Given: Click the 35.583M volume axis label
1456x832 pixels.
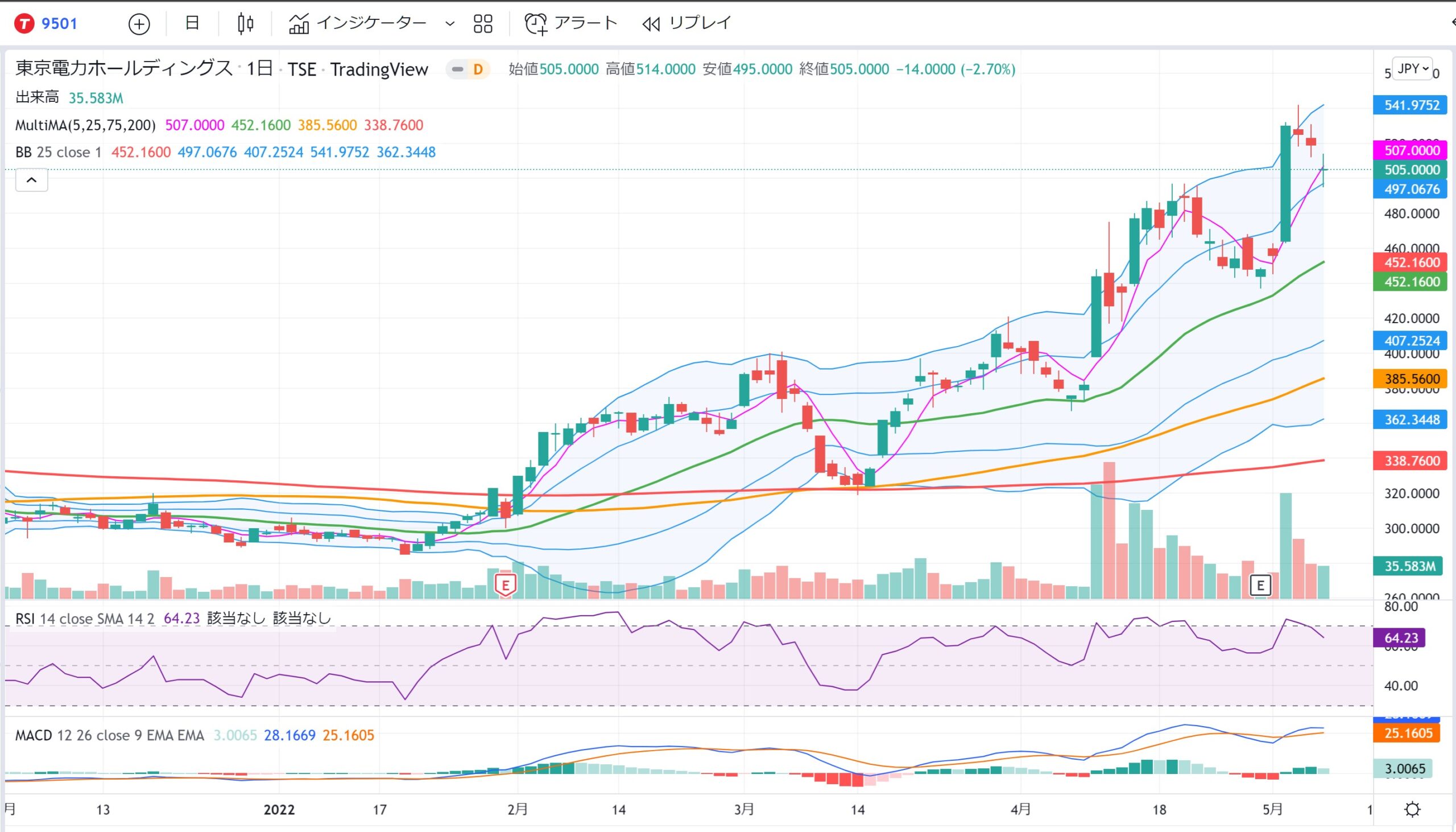Looking at the screenshot, I should 1408,566.
